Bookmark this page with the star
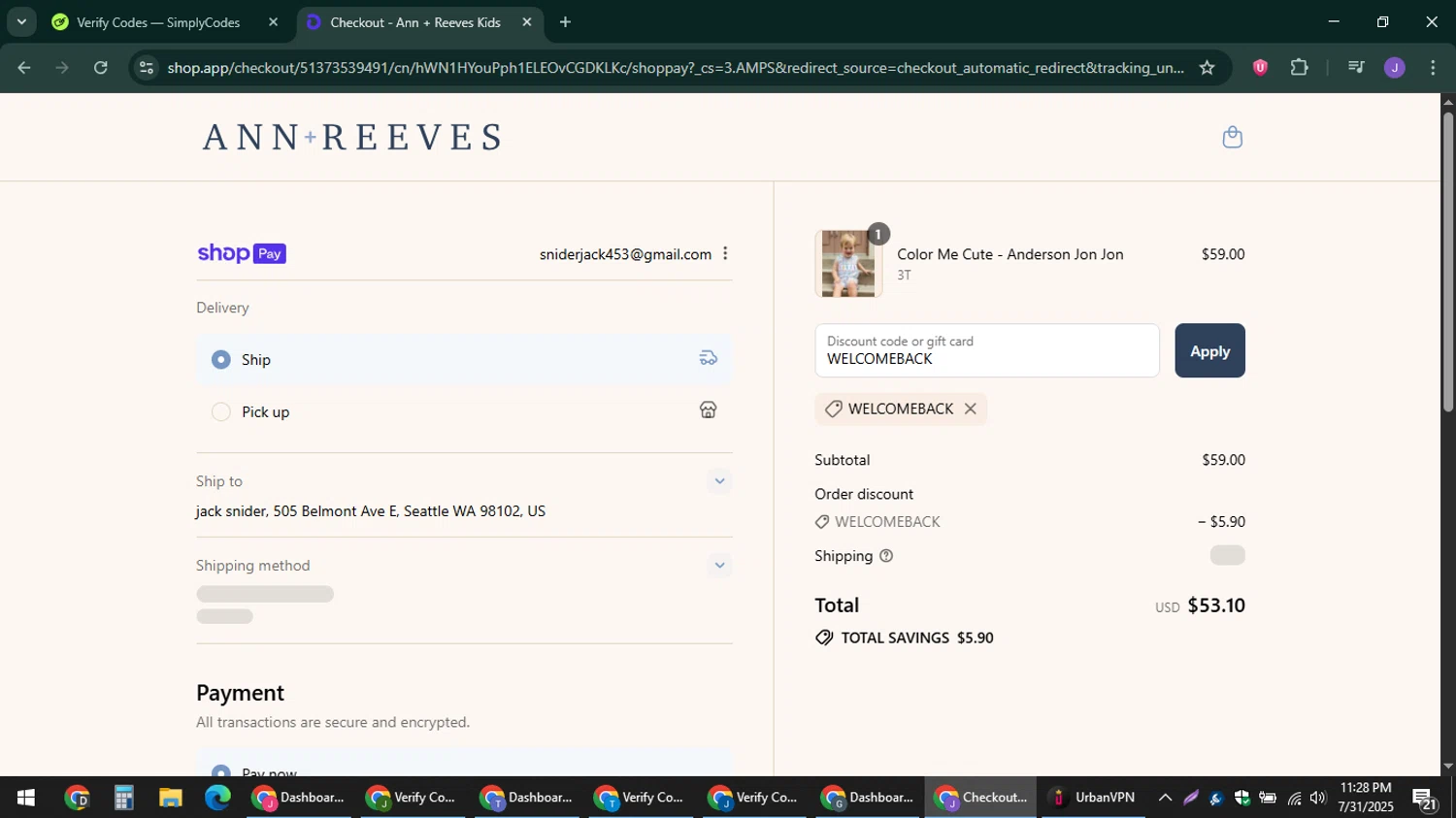 [x=1207, y=68]
